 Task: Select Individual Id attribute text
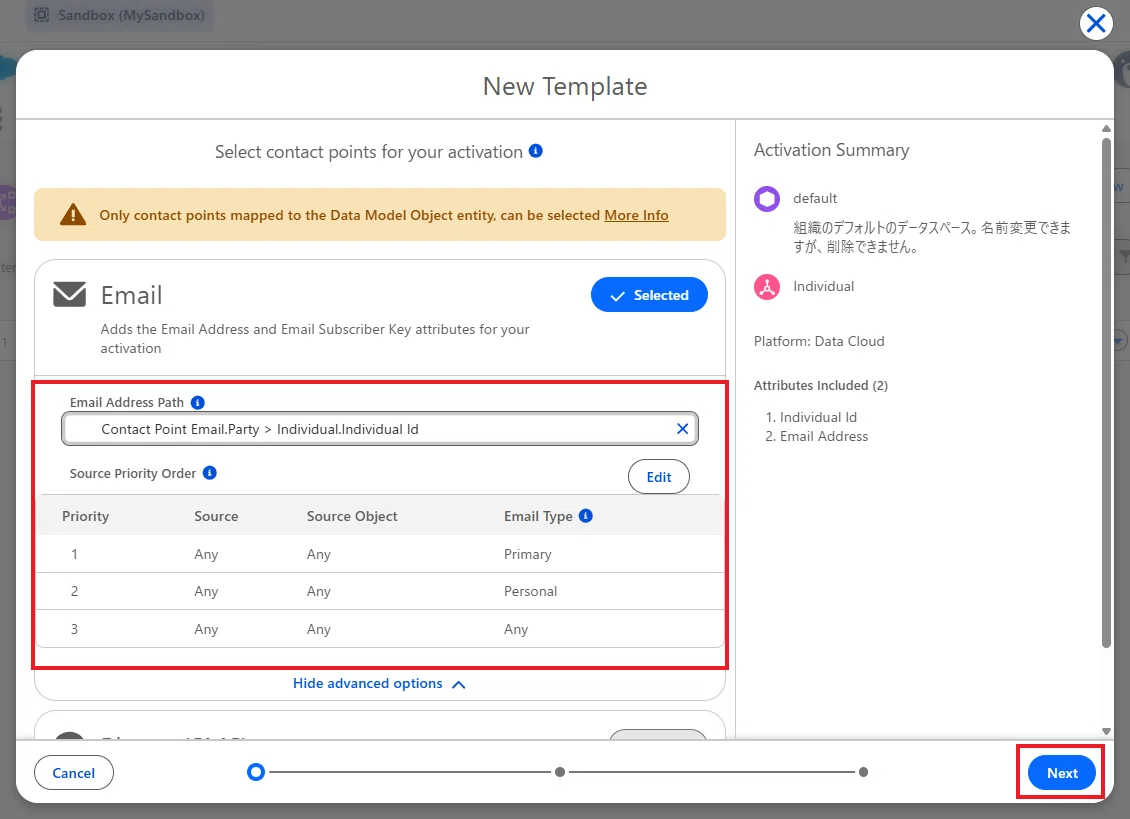[818, 417]
